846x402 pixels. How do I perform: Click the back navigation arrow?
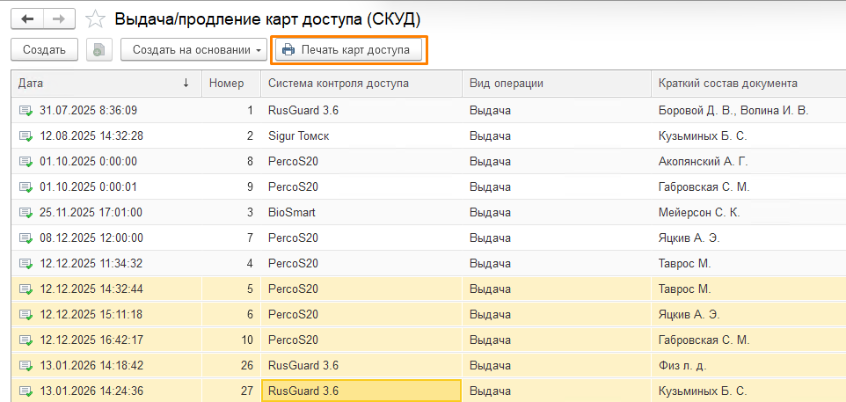(27, 19)
